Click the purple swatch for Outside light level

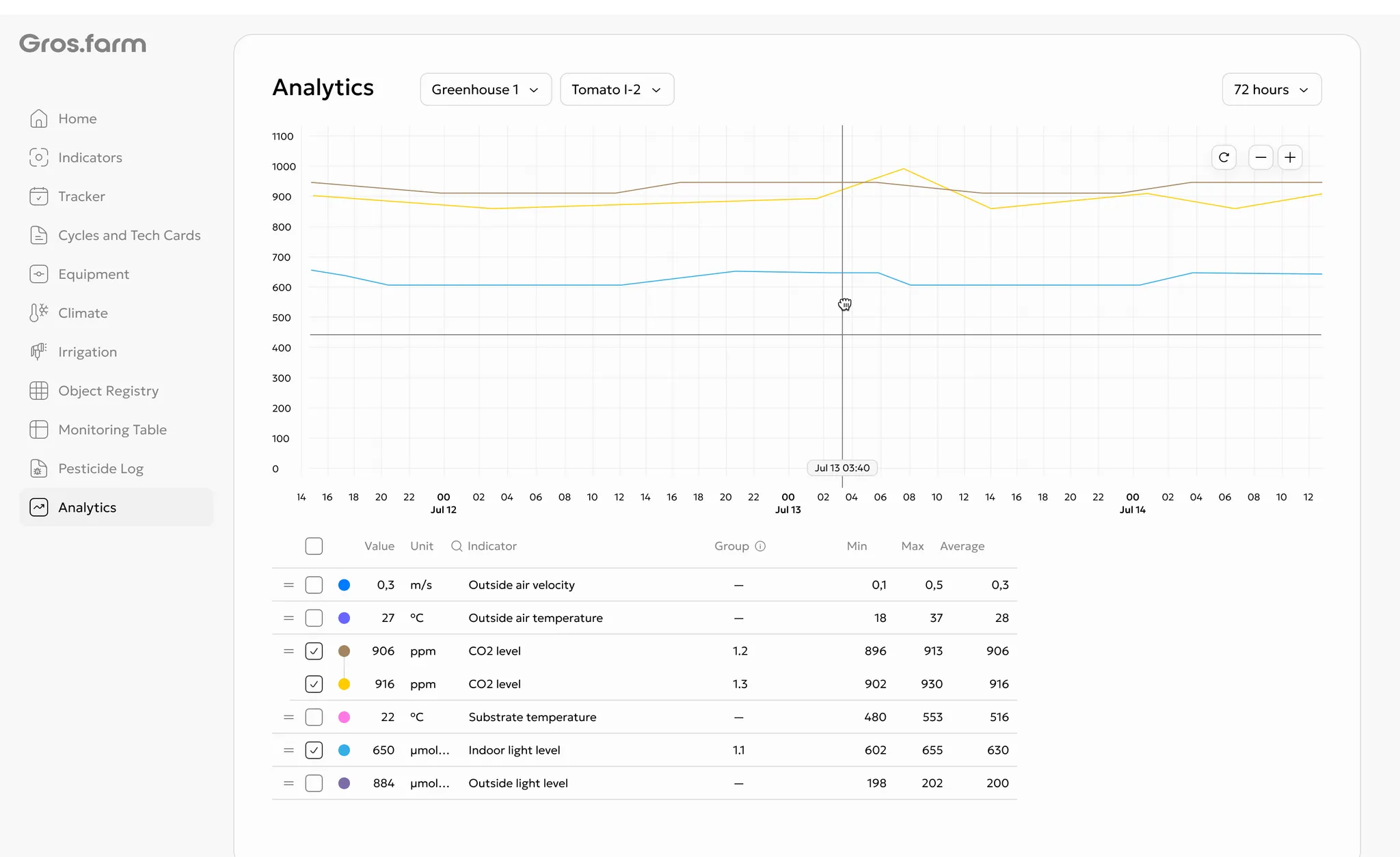(345, 783)
